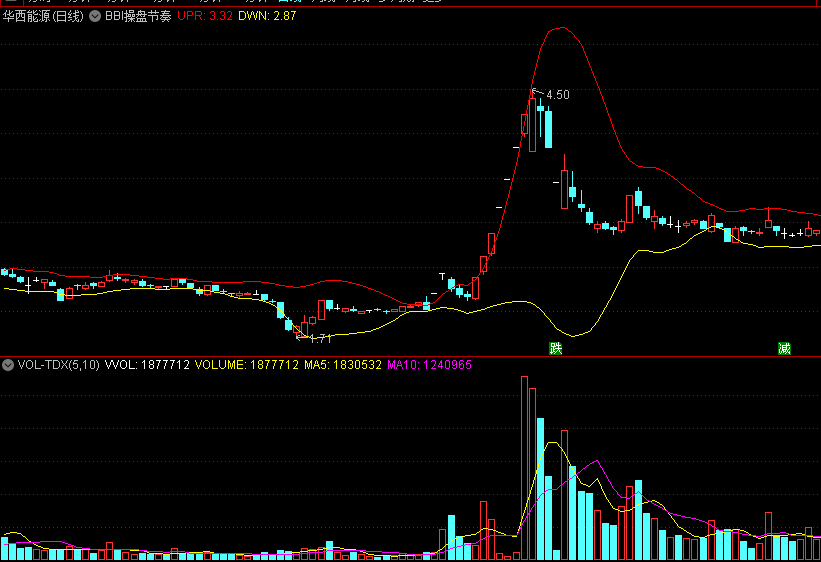Click the red UPR: 3.32 value
821x562 pixels.
coord(205,16)
